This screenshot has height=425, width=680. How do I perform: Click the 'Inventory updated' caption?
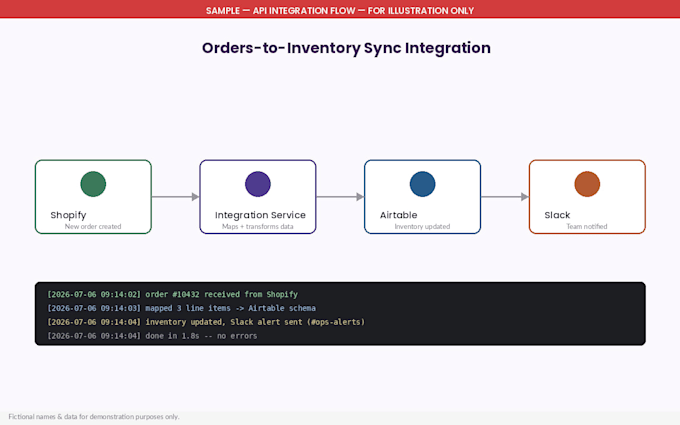tap(422, 226)
